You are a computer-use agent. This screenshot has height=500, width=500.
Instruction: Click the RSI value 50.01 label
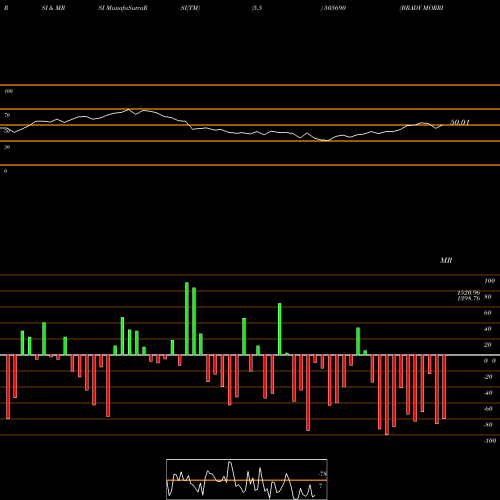(x=460, y=122)
